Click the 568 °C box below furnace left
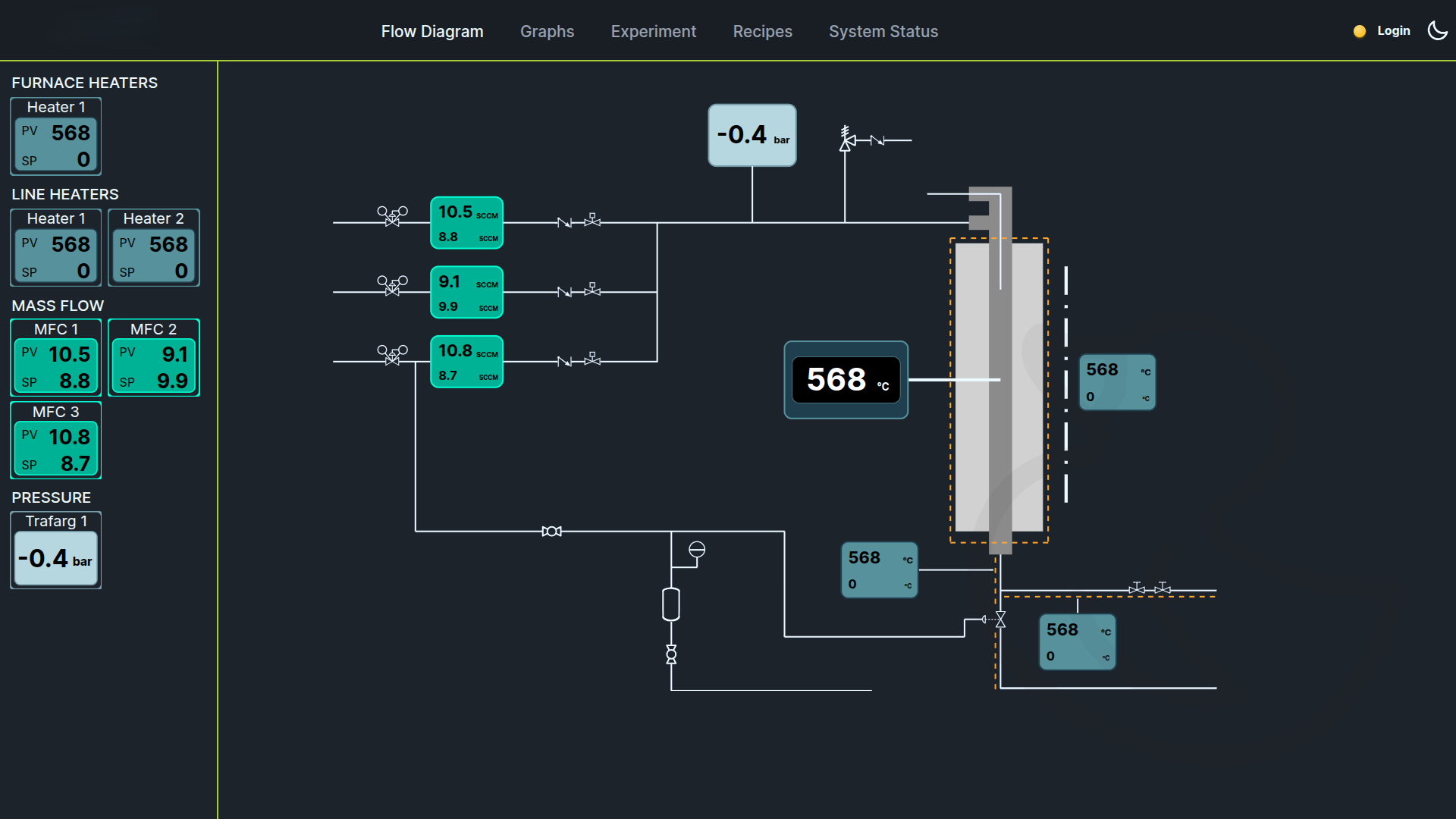The height and width of the screenshot is (819, 1456). point(880,570)
